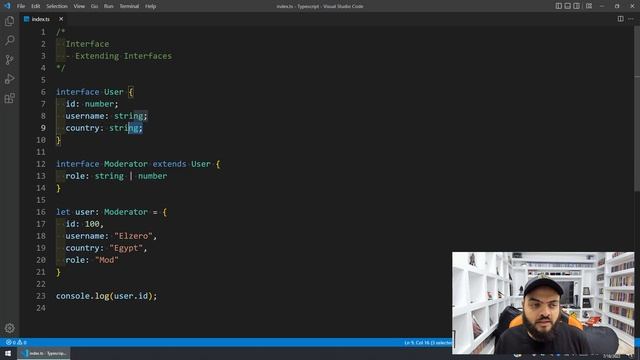
Task: Open the Explorer view in activity bar
Action: tap(9, 21)
